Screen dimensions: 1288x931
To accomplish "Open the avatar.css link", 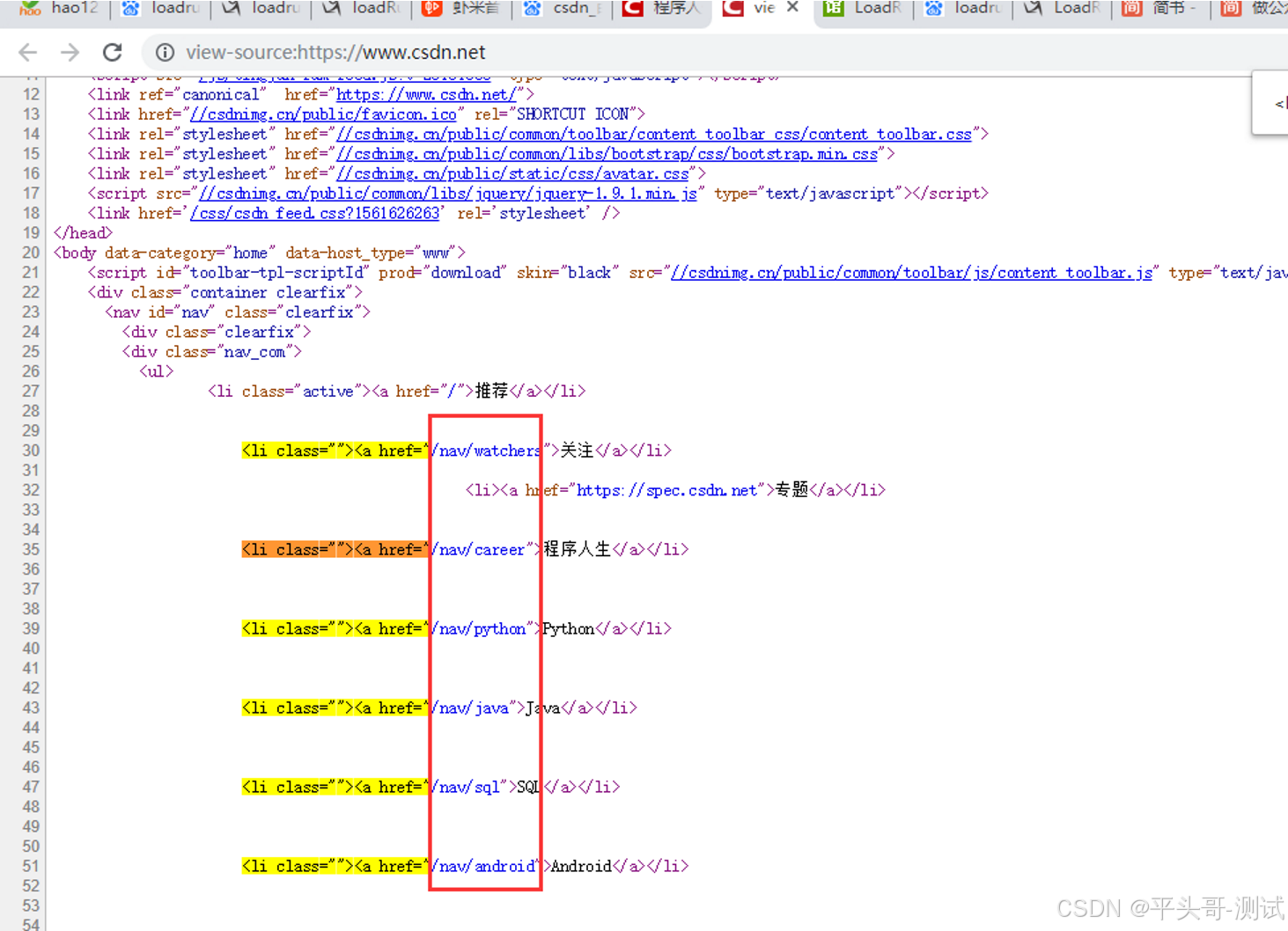I will pyautogui.click(x=512, y=173).
